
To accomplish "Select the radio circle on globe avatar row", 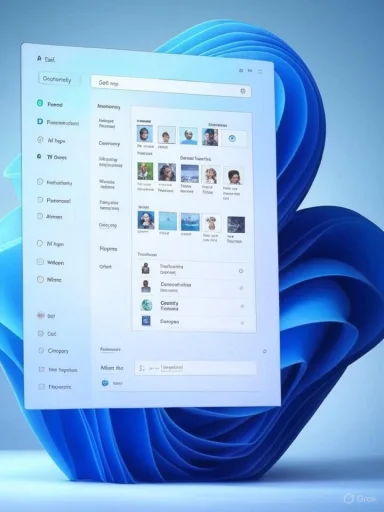I will [x=242, y=306].
